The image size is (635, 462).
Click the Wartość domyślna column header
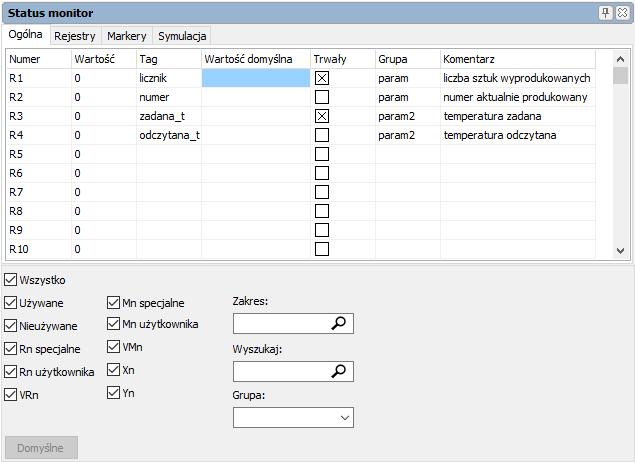(x=256, y=59)
